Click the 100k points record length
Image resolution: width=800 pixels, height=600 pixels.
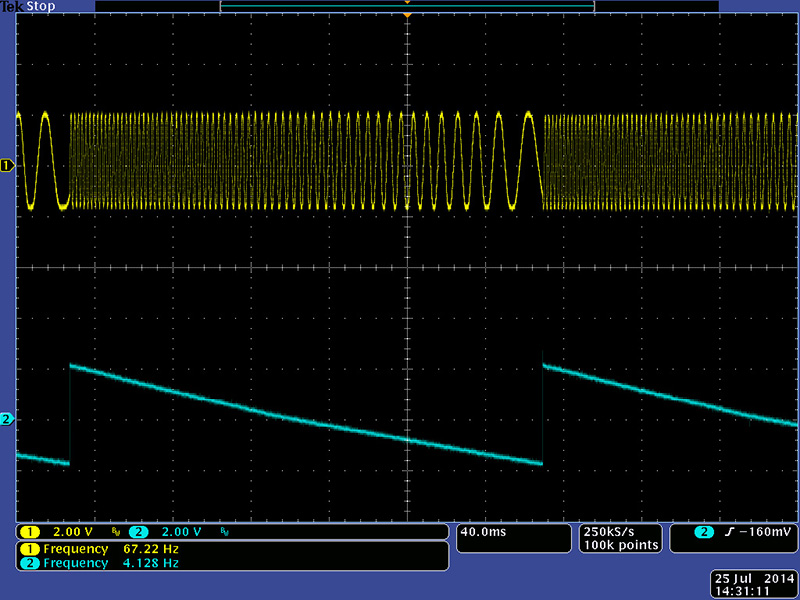point(619,545)
